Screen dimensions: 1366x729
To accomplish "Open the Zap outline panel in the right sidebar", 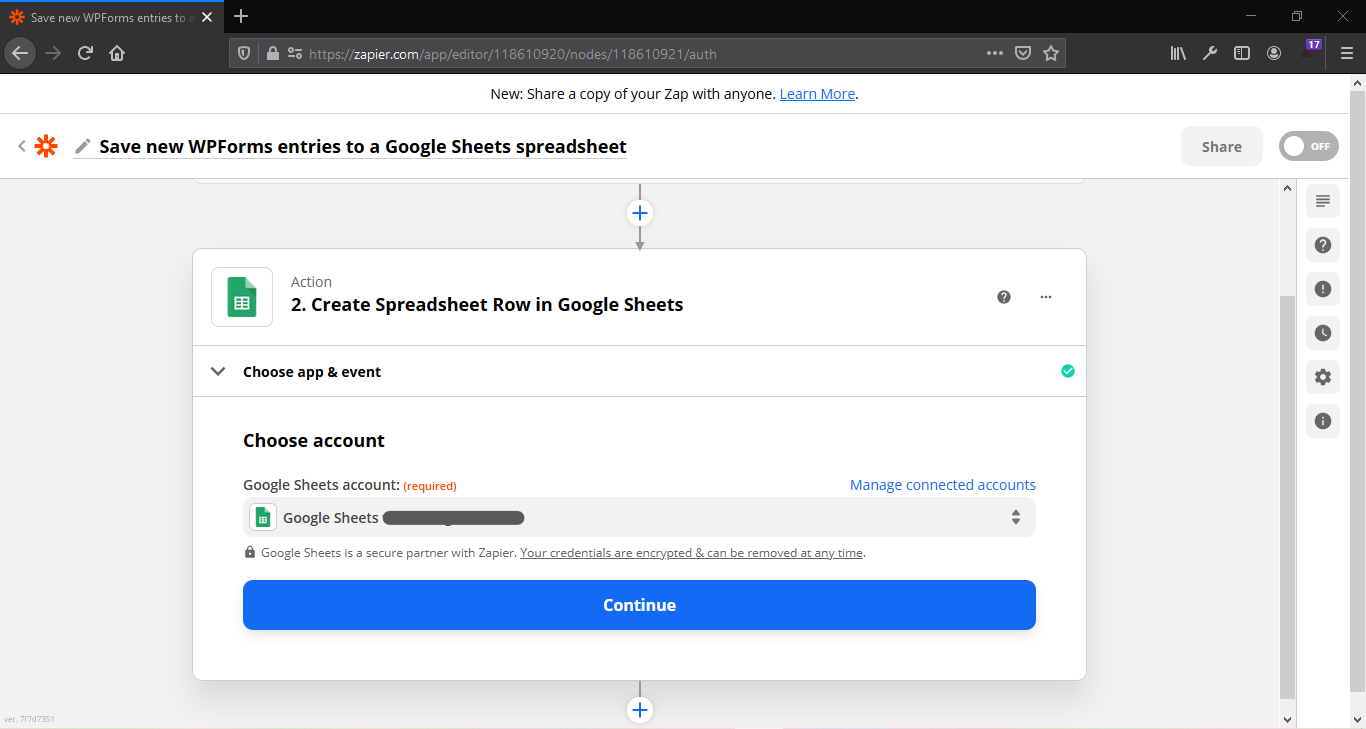I will coord(1323,201).
